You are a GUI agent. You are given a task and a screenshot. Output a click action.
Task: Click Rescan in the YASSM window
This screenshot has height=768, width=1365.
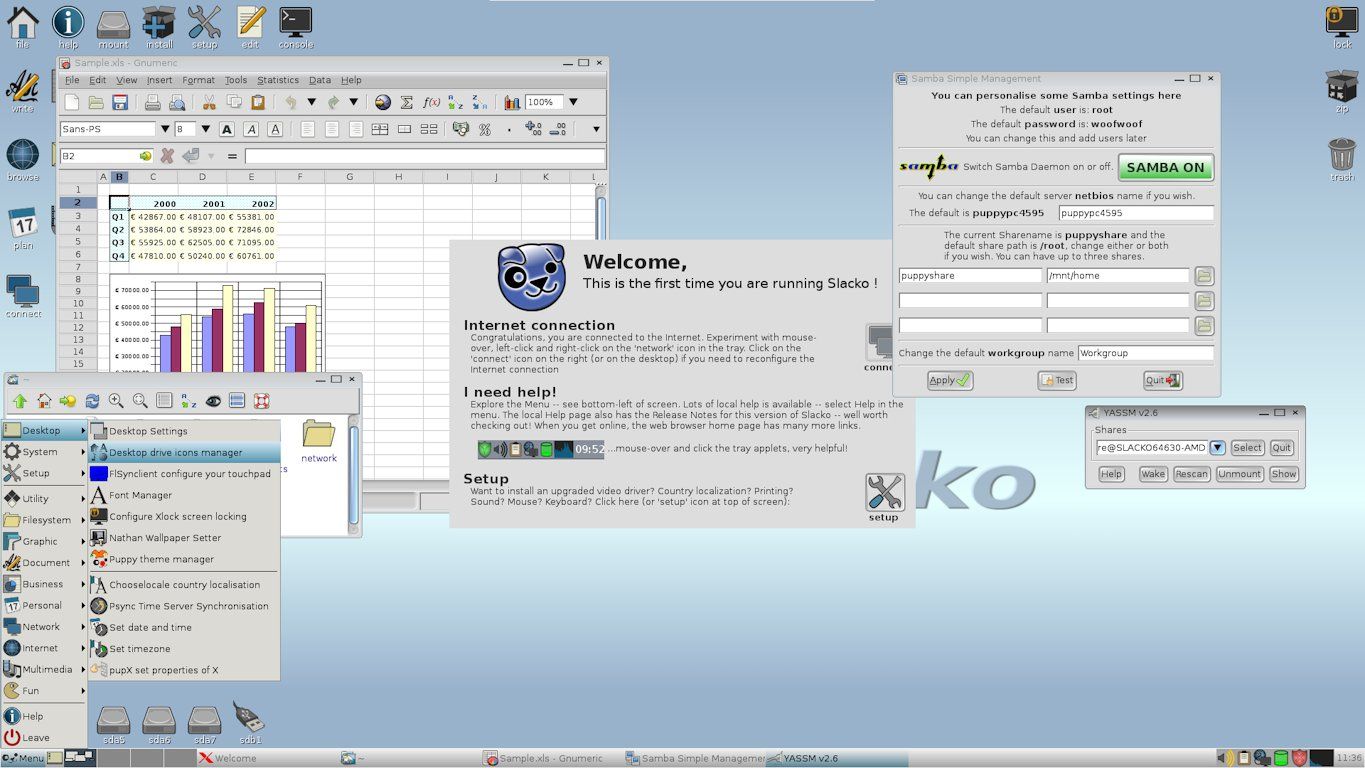click(x=1191, y=474)
